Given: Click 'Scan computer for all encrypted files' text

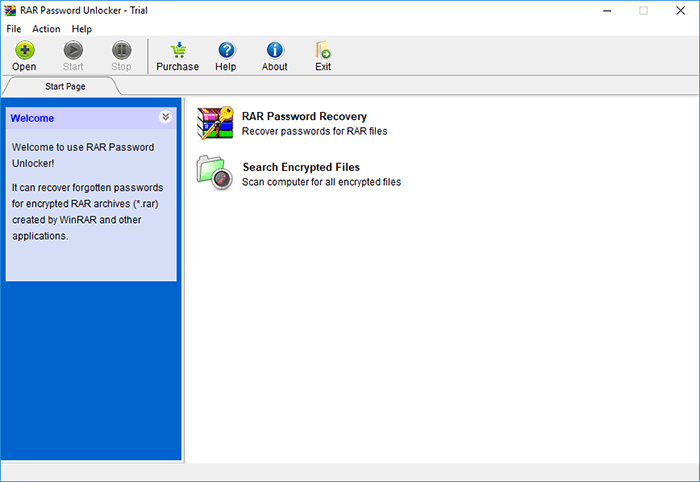Looking at the screenshot, I should click(x=321, y=182).
